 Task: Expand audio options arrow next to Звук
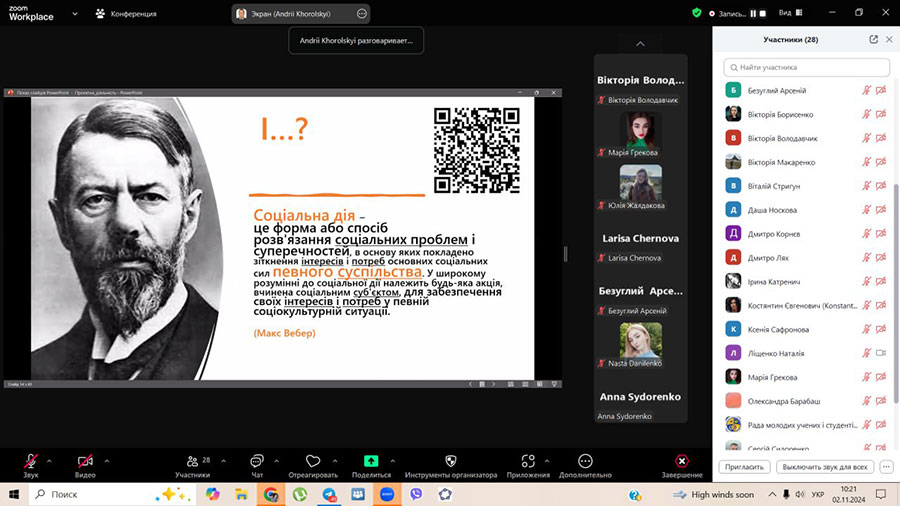(x=49, y=460)
